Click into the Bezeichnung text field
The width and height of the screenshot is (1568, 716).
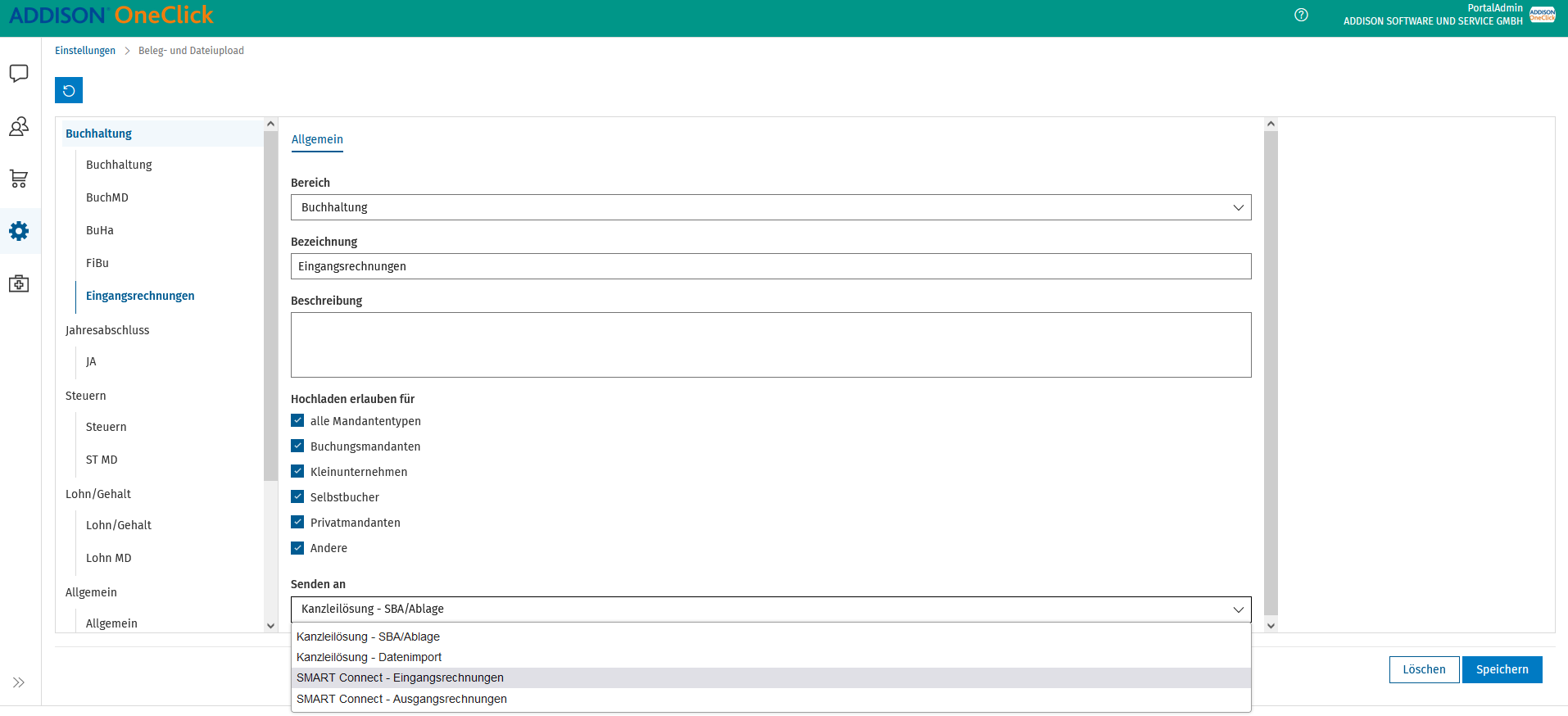pos(771,266)
